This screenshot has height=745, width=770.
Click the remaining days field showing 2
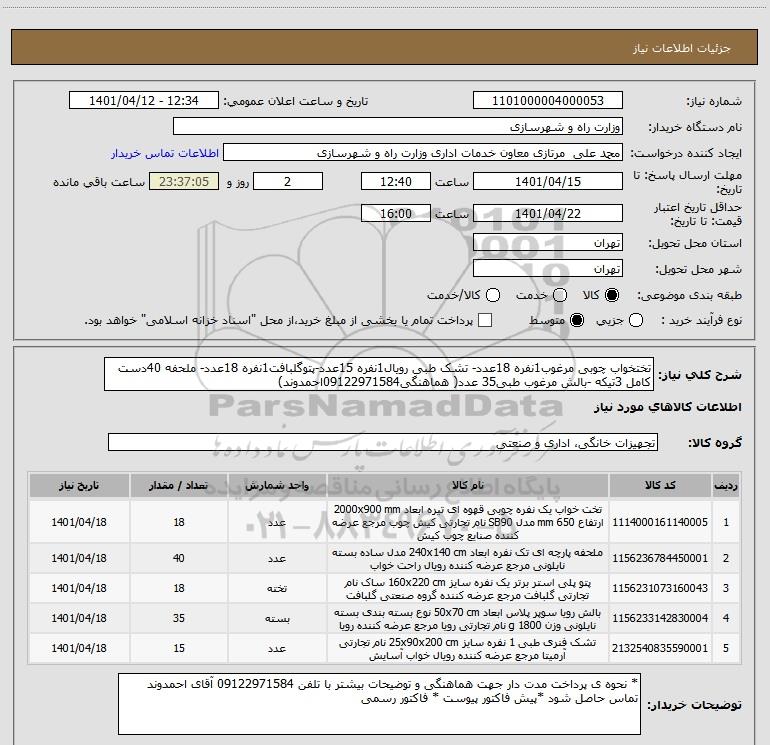[288, 181]
